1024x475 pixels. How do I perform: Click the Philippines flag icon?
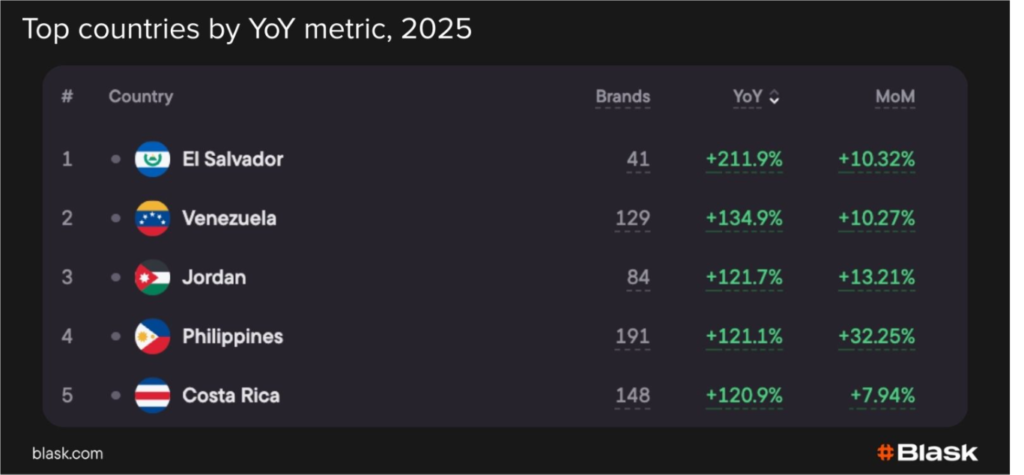[152, 337]
